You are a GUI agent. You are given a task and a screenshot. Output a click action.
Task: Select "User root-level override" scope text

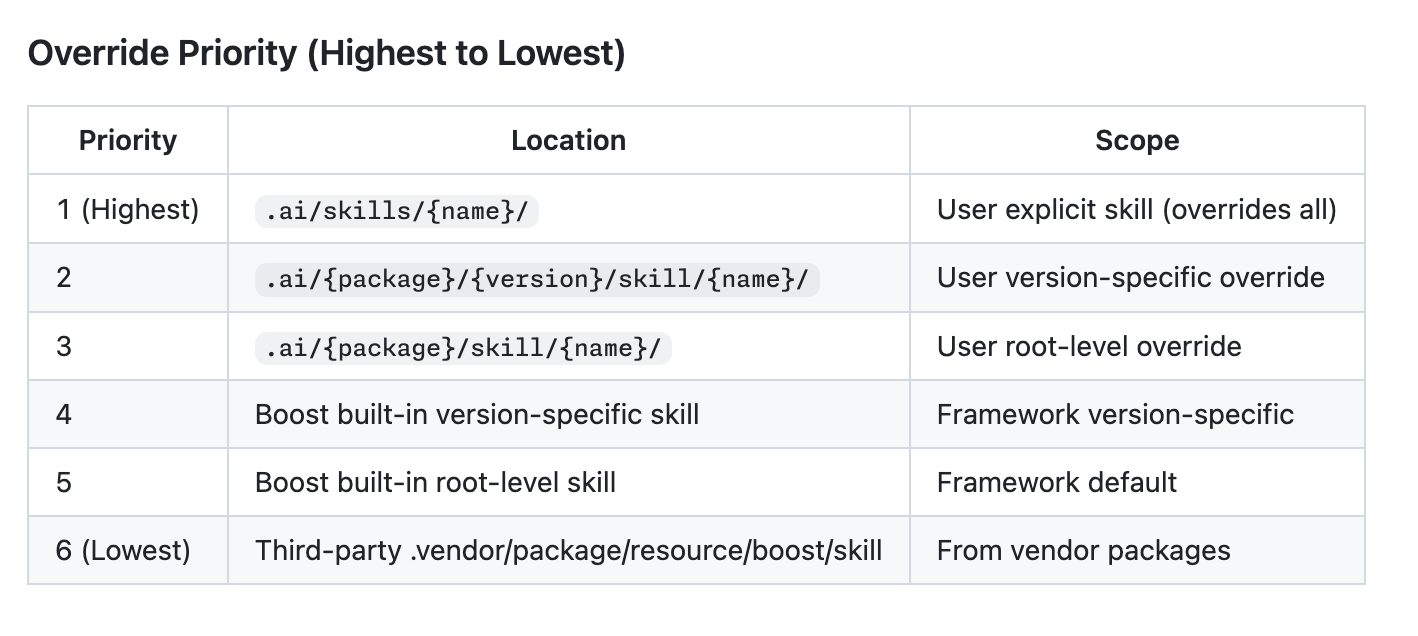point(1089,346)
